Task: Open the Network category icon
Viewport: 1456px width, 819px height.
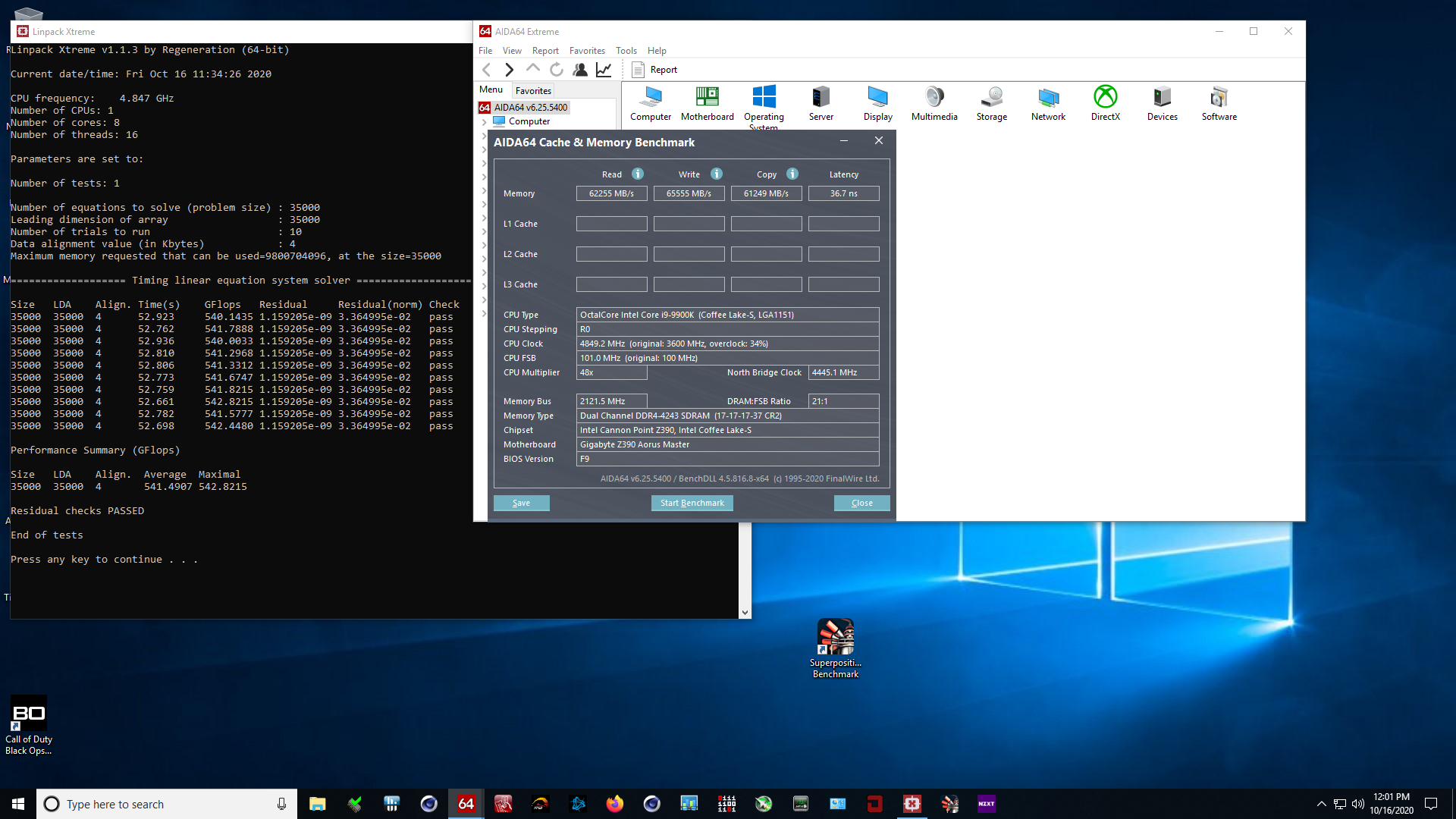Action: tap(1048, 104)
